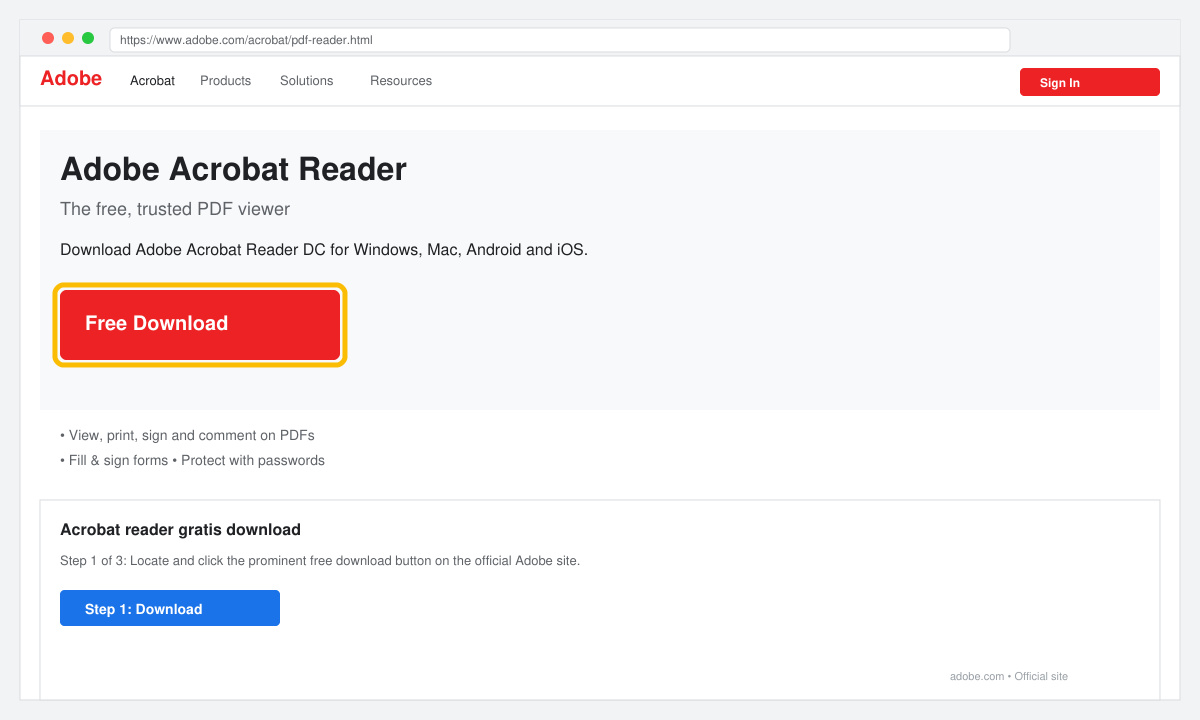Click 'adobe.com • Official site' footer text

point(1009,677)
